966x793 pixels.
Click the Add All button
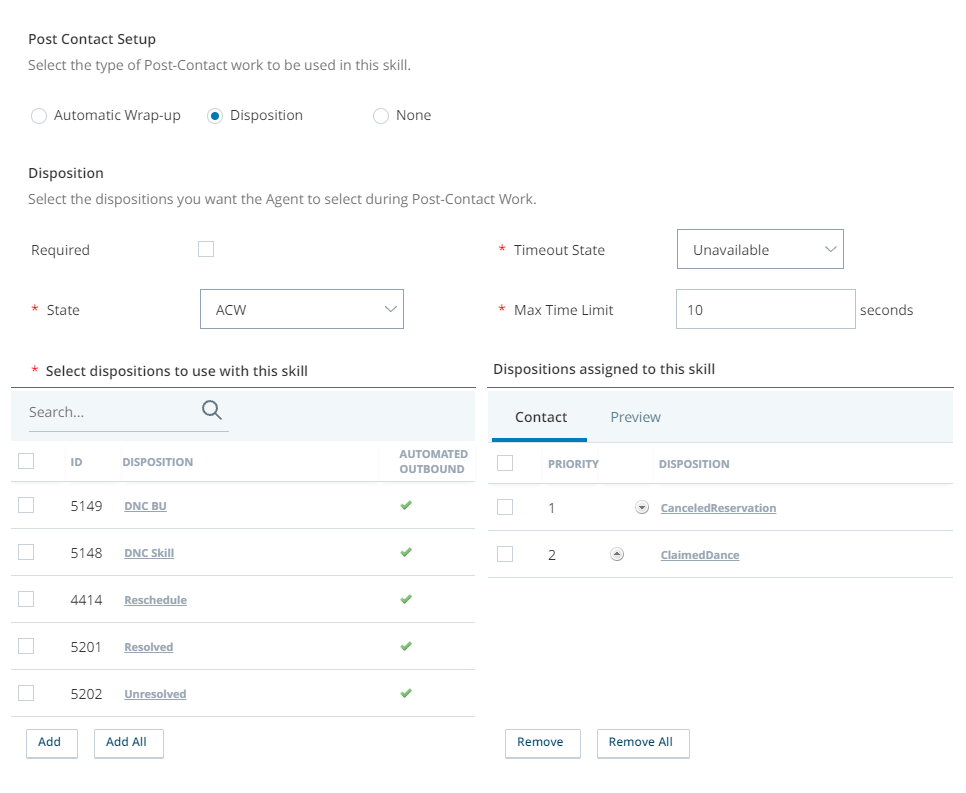(129, 743)
